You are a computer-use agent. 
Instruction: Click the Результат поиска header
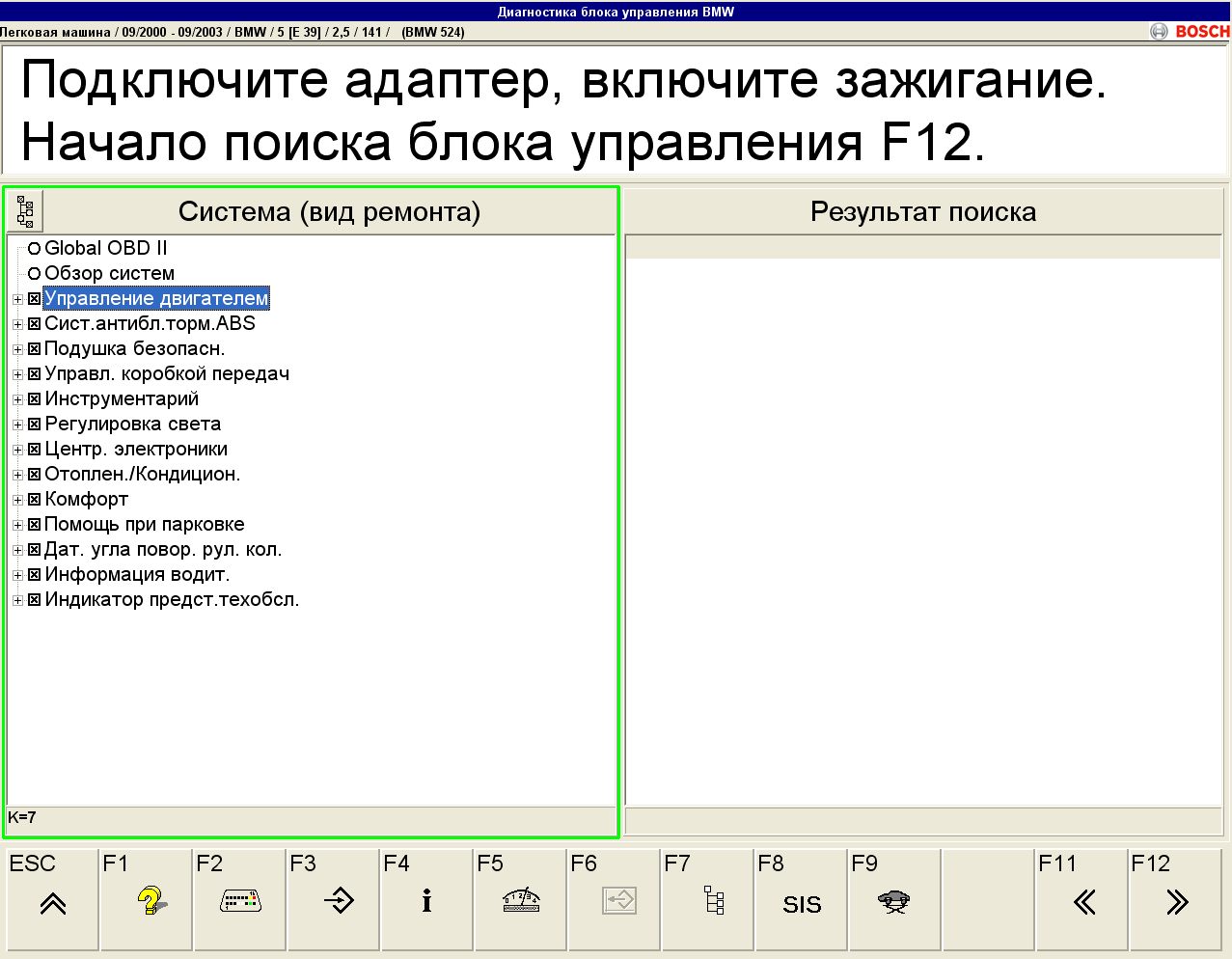(x=923, y=211)
